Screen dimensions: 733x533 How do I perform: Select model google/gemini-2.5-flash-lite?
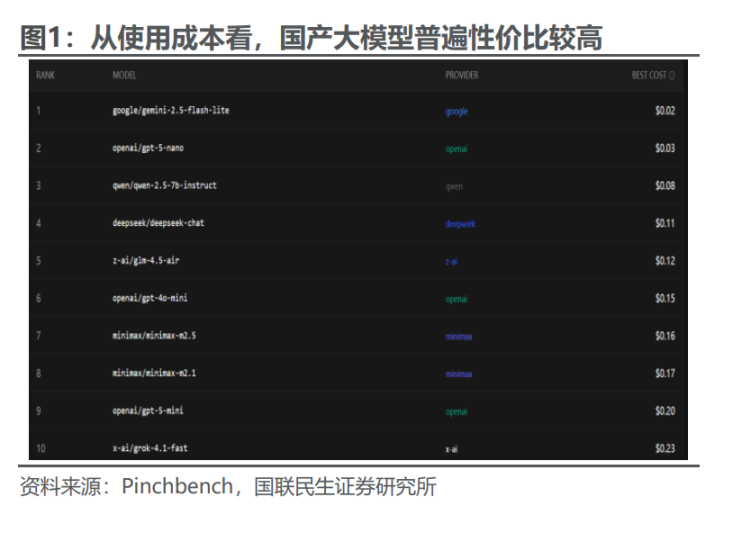(x=170, y=111)
